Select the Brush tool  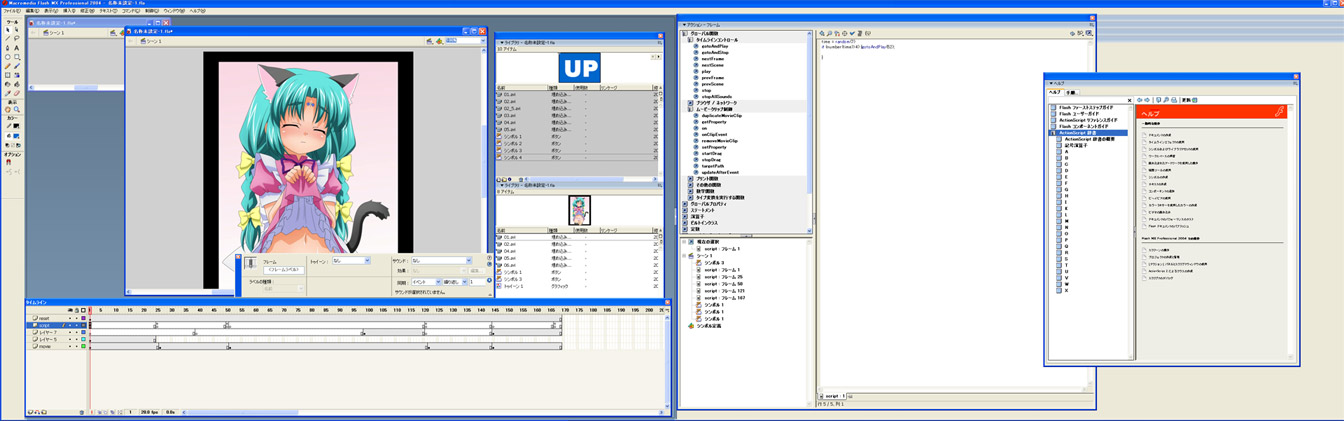tap(17, 66)
